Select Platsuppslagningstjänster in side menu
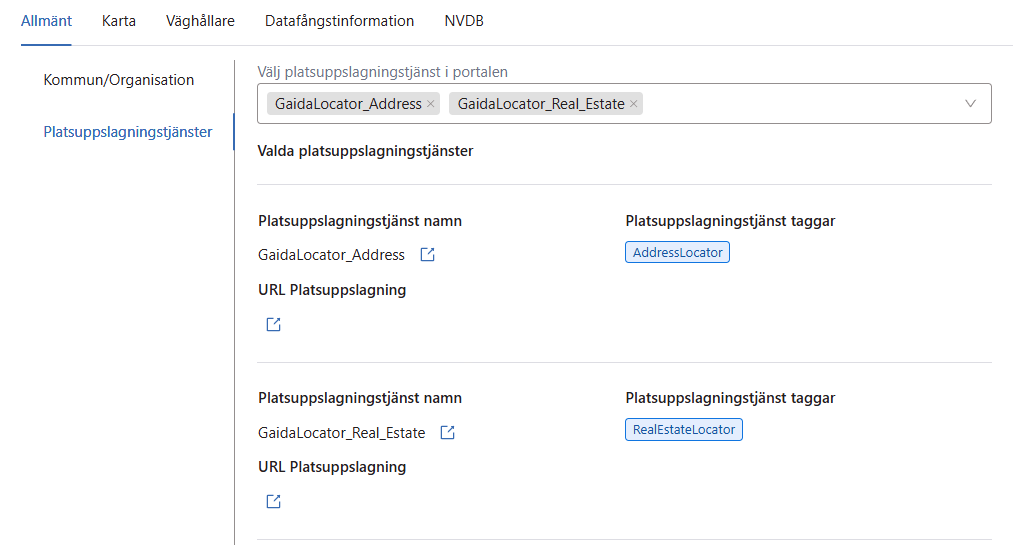Viewport: 1013px width, 545px height. [x=128, y=132]
